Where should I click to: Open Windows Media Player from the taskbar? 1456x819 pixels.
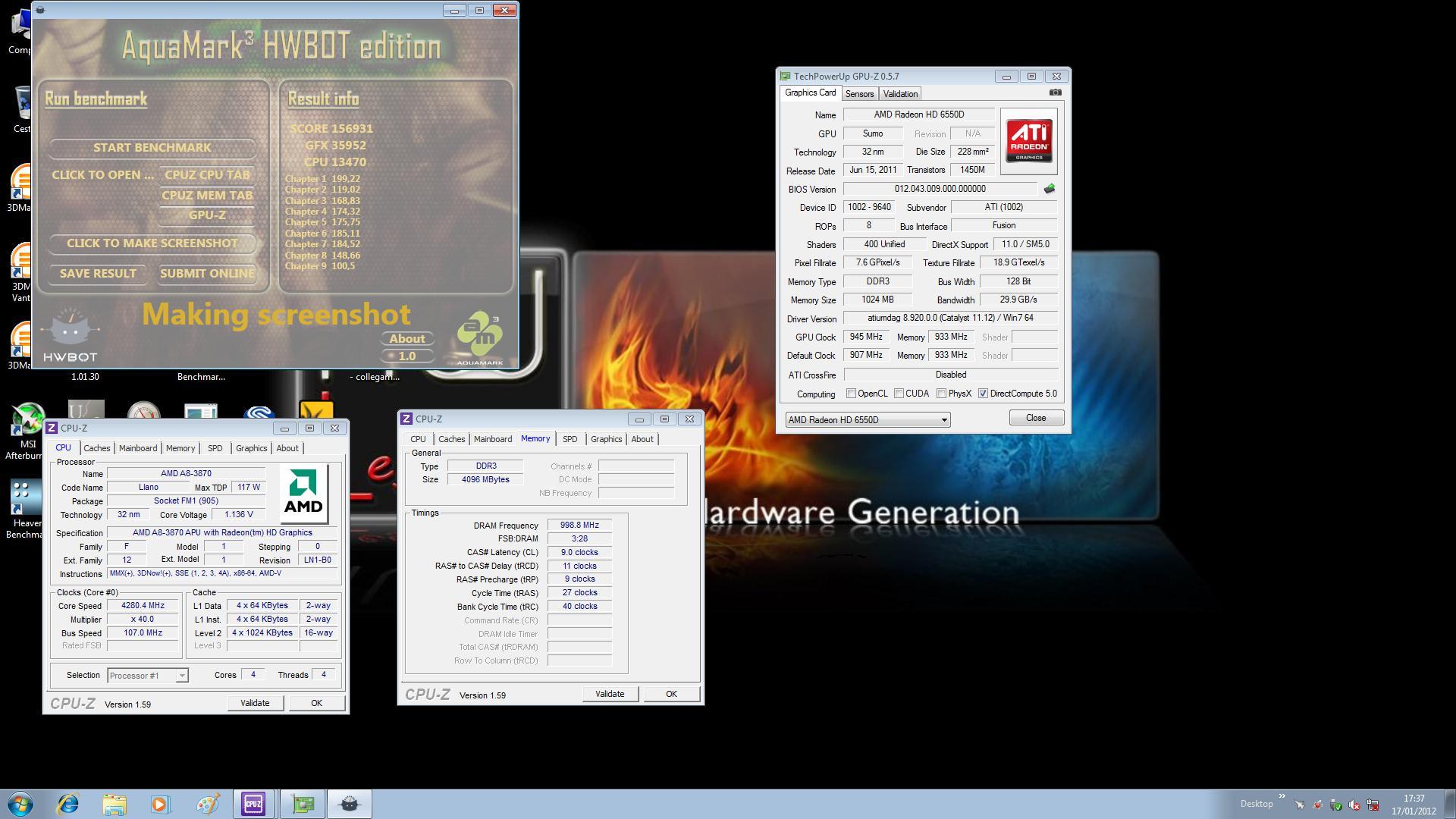click(x=160, y=804)
